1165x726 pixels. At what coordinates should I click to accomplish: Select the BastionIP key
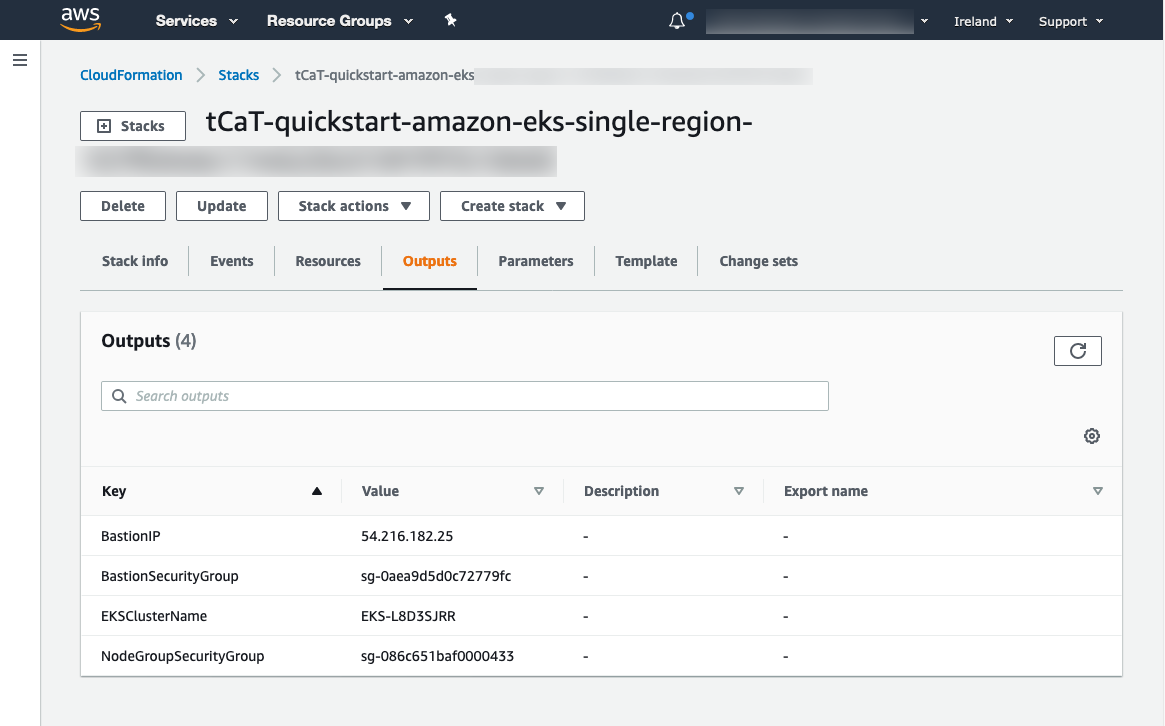click(x=131, y=536)
